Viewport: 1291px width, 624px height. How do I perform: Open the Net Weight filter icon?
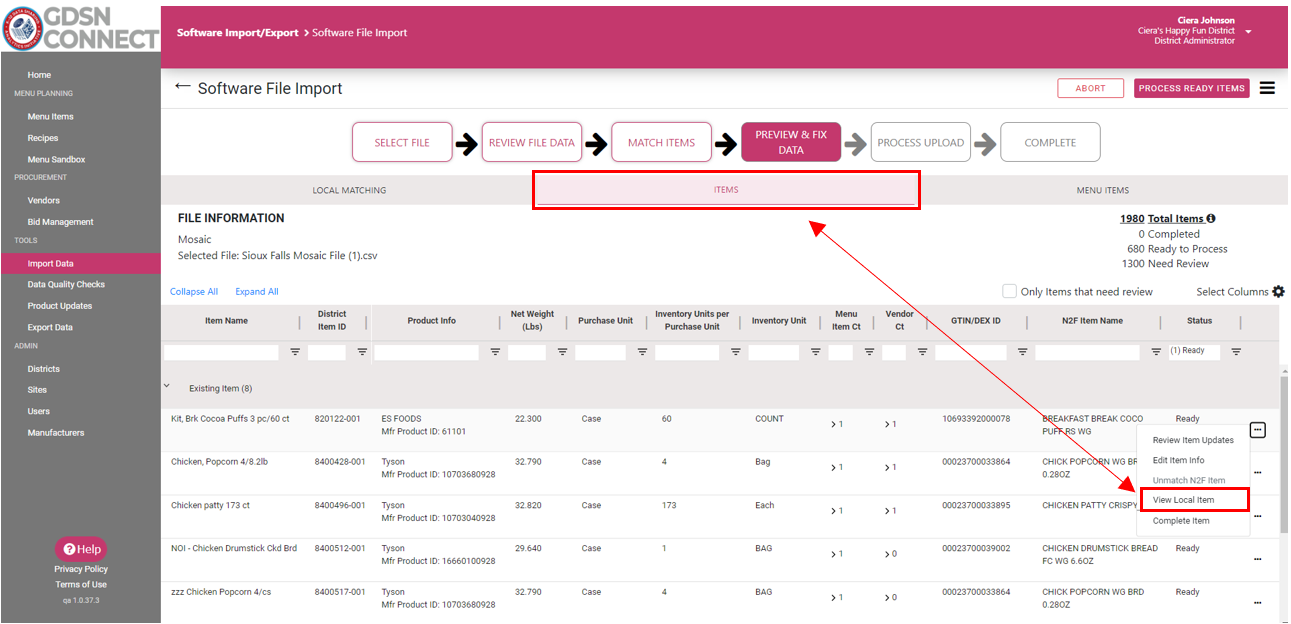pyautogui.click(x=562, y=352)
